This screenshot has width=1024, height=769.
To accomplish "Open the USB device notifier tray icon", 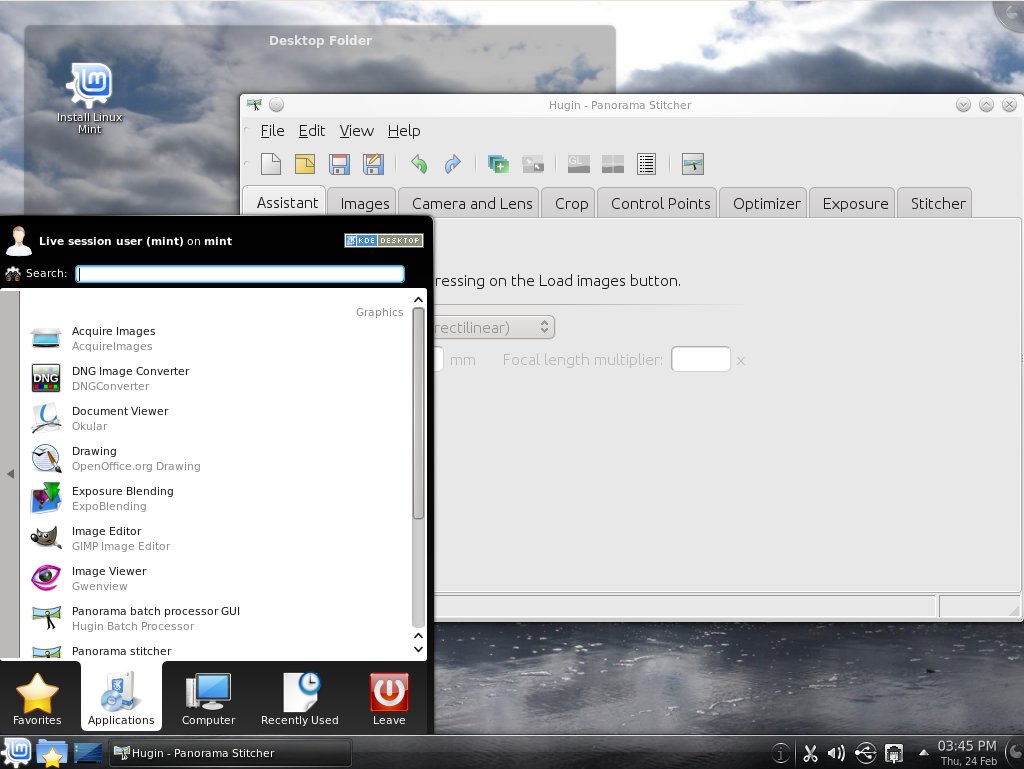I will [865, 753].
